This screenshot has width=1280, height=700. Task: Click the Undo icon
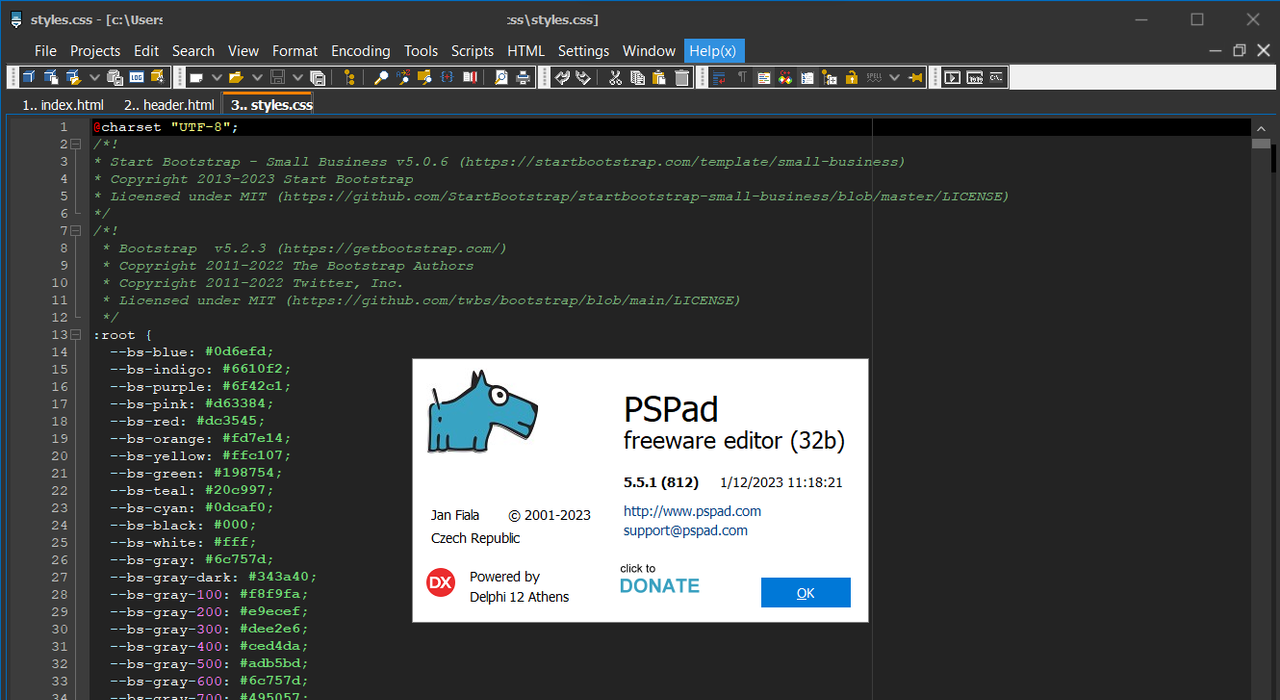click(x=562, y=77)
